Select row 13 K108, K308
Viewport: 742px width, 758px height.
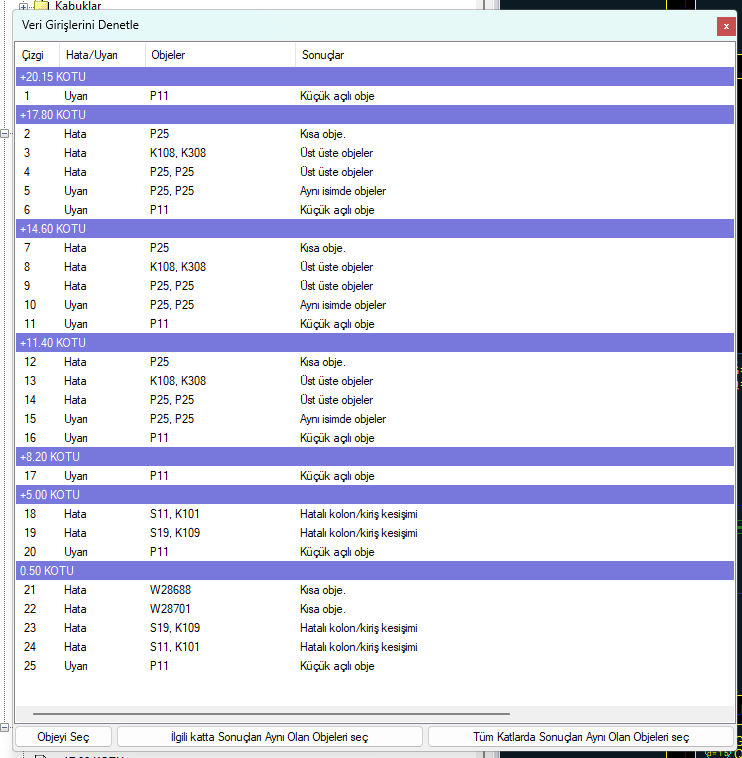(375, 381)
